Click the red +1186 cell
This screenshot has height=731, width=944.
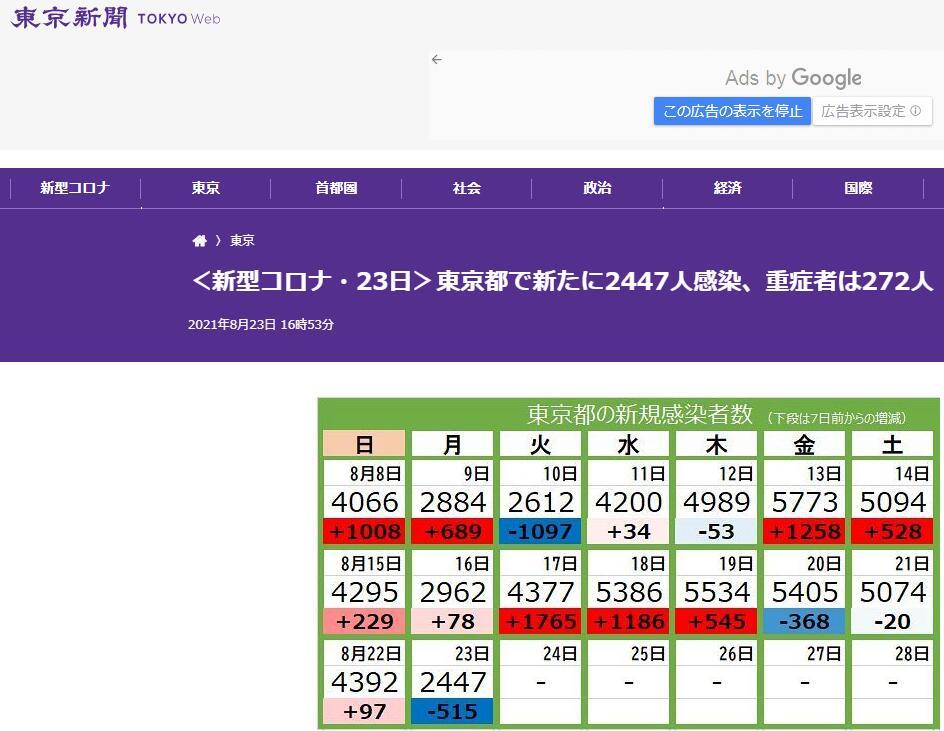pyautogui.click(x=628, y=621)
